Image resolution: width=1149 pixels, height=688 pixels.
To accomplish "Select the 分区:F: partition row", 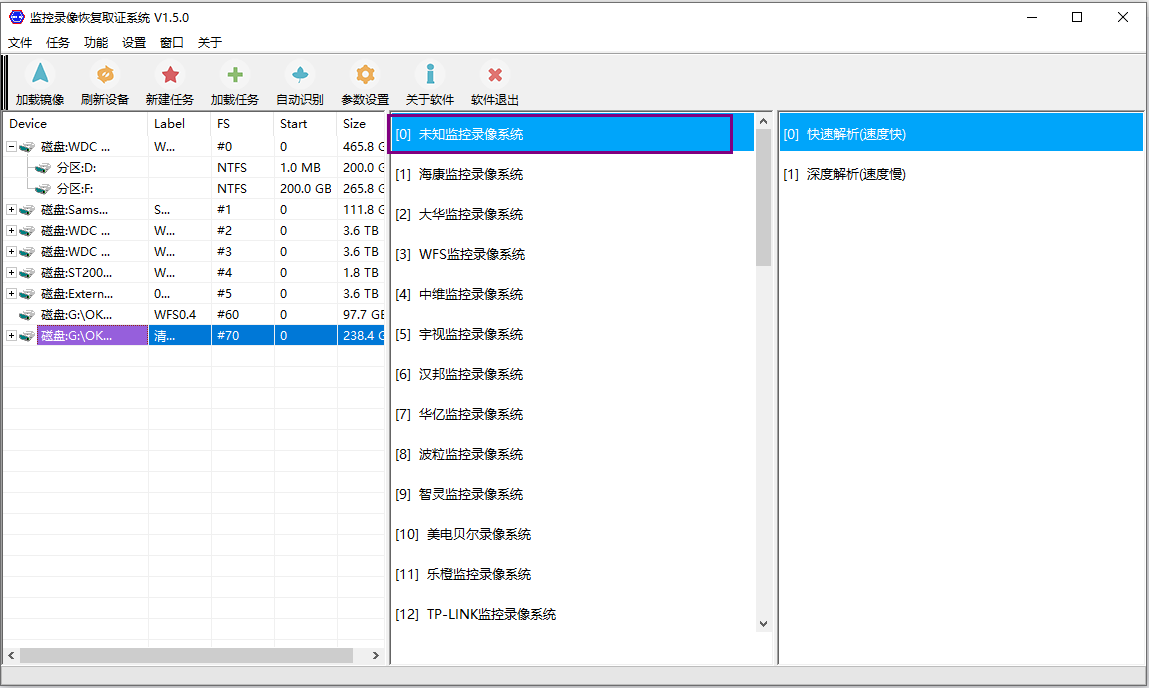I will 75,189.
